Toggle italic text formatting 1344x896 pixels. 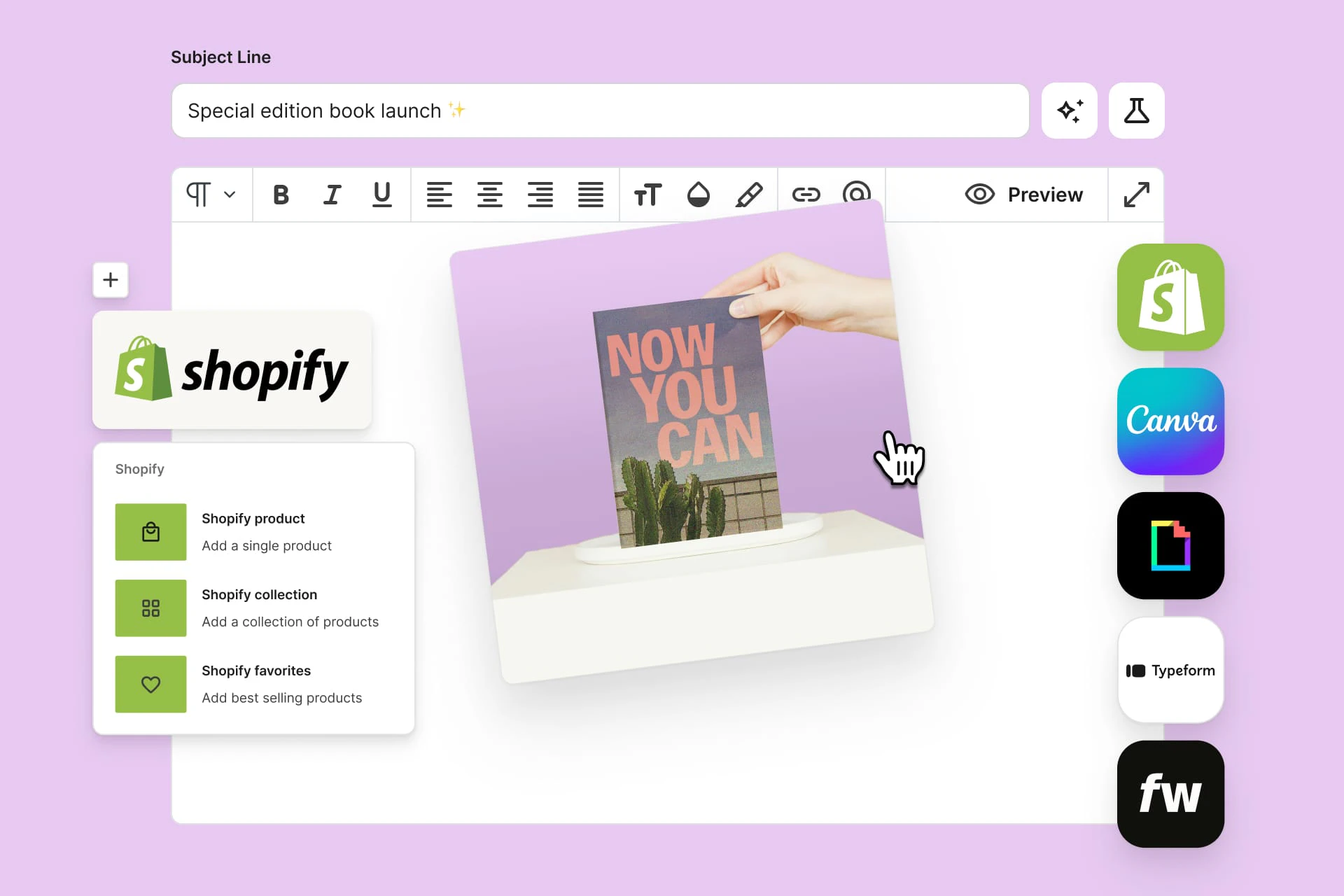coord(332,195)
